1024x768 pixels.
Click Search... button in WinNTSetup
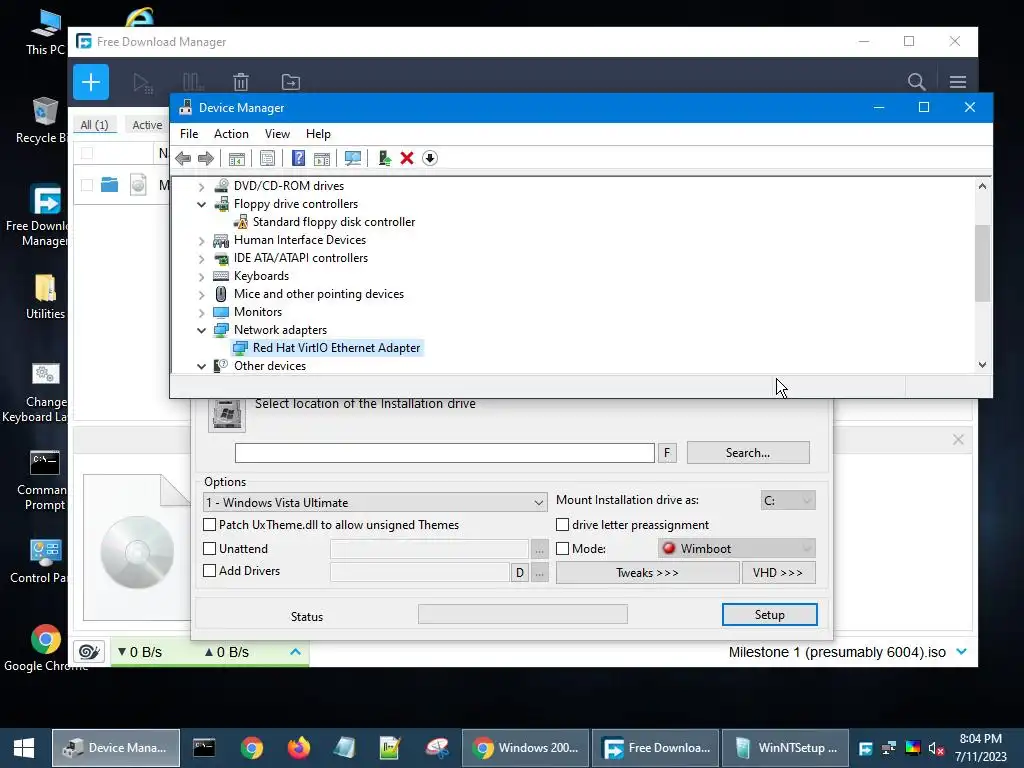(x=748, y=453)
